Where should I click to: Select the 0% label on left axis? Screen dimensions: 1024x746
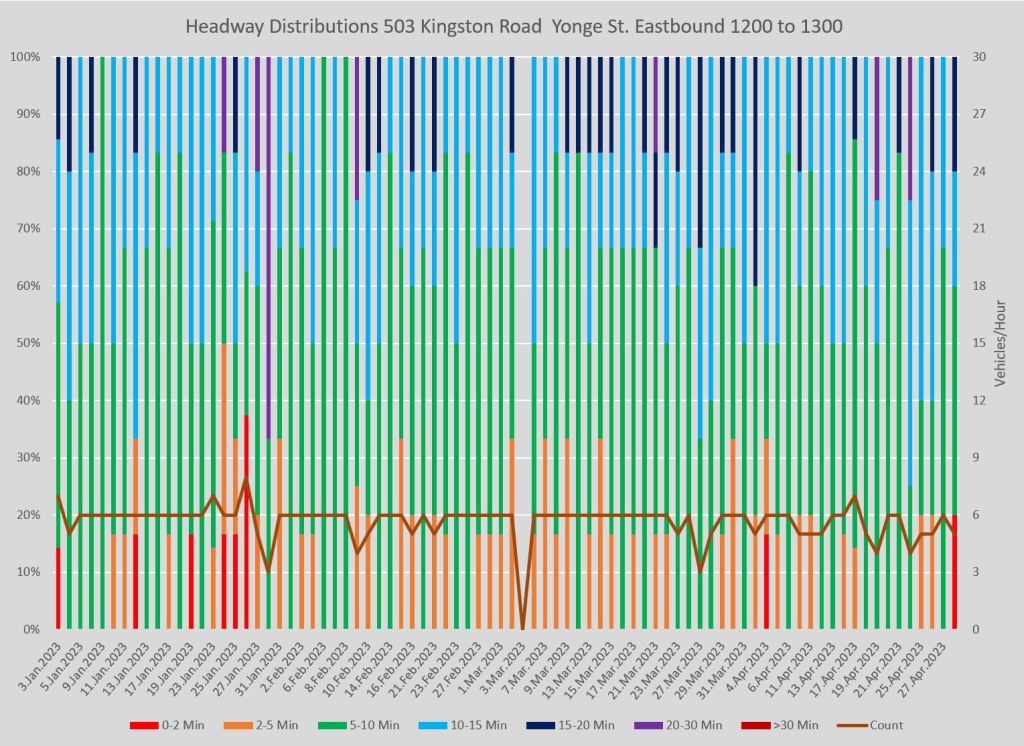tap(32, 630)
